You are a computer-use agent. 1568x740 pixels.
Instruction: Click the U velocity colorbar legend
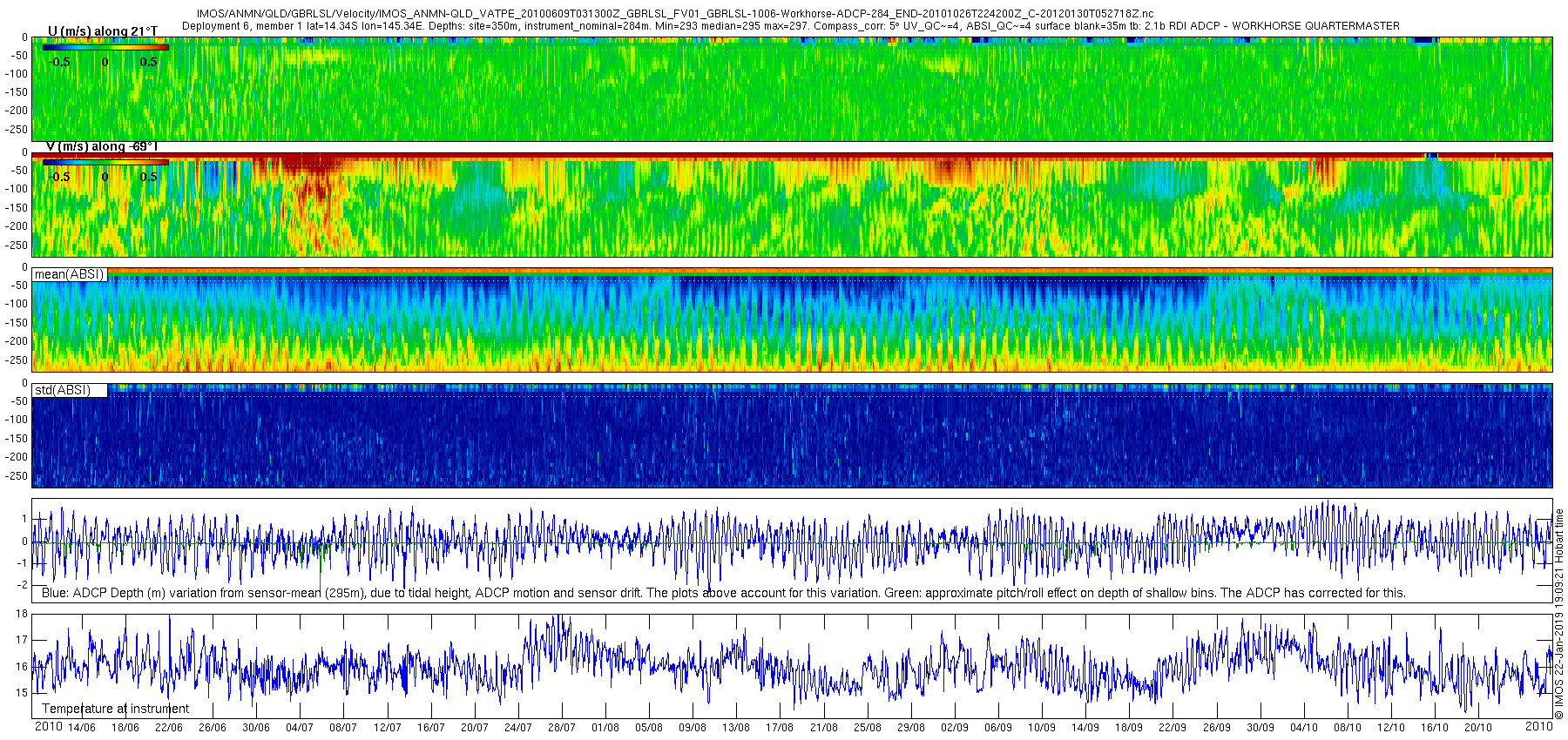coord(105,47)
